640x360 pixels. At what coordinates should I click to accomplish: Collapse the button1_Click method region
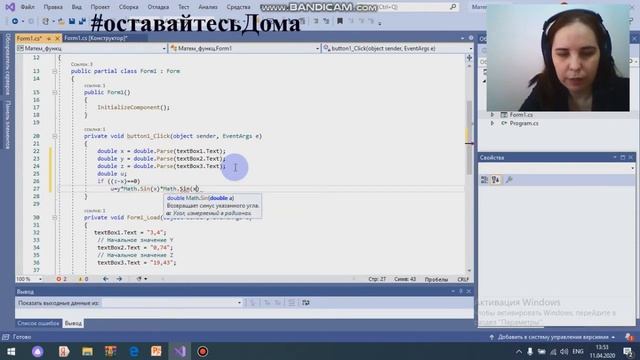tap(54, 136)
